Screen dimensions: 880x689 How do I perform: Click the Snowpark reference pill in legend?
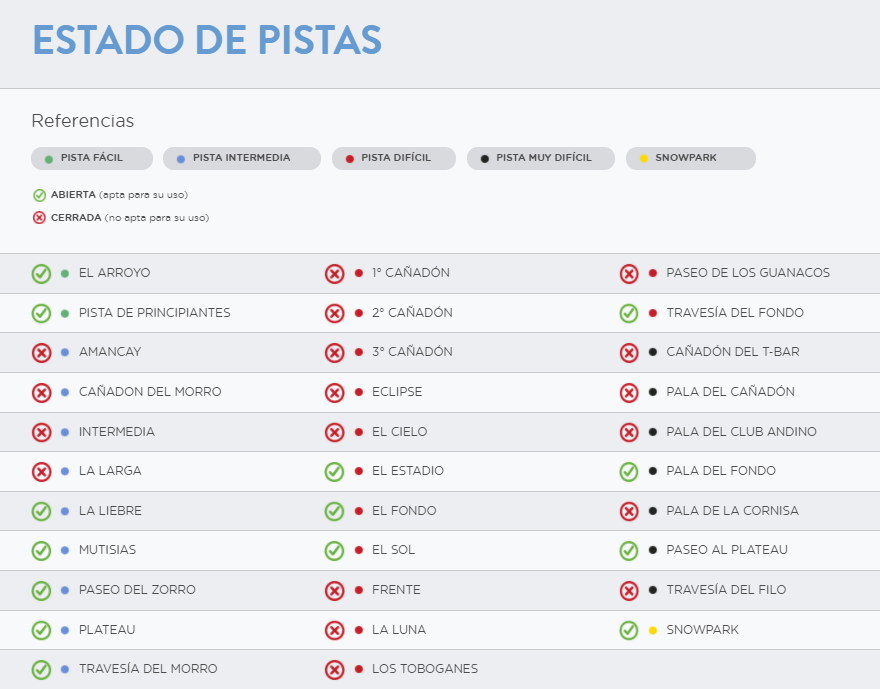tap(690, 158)
